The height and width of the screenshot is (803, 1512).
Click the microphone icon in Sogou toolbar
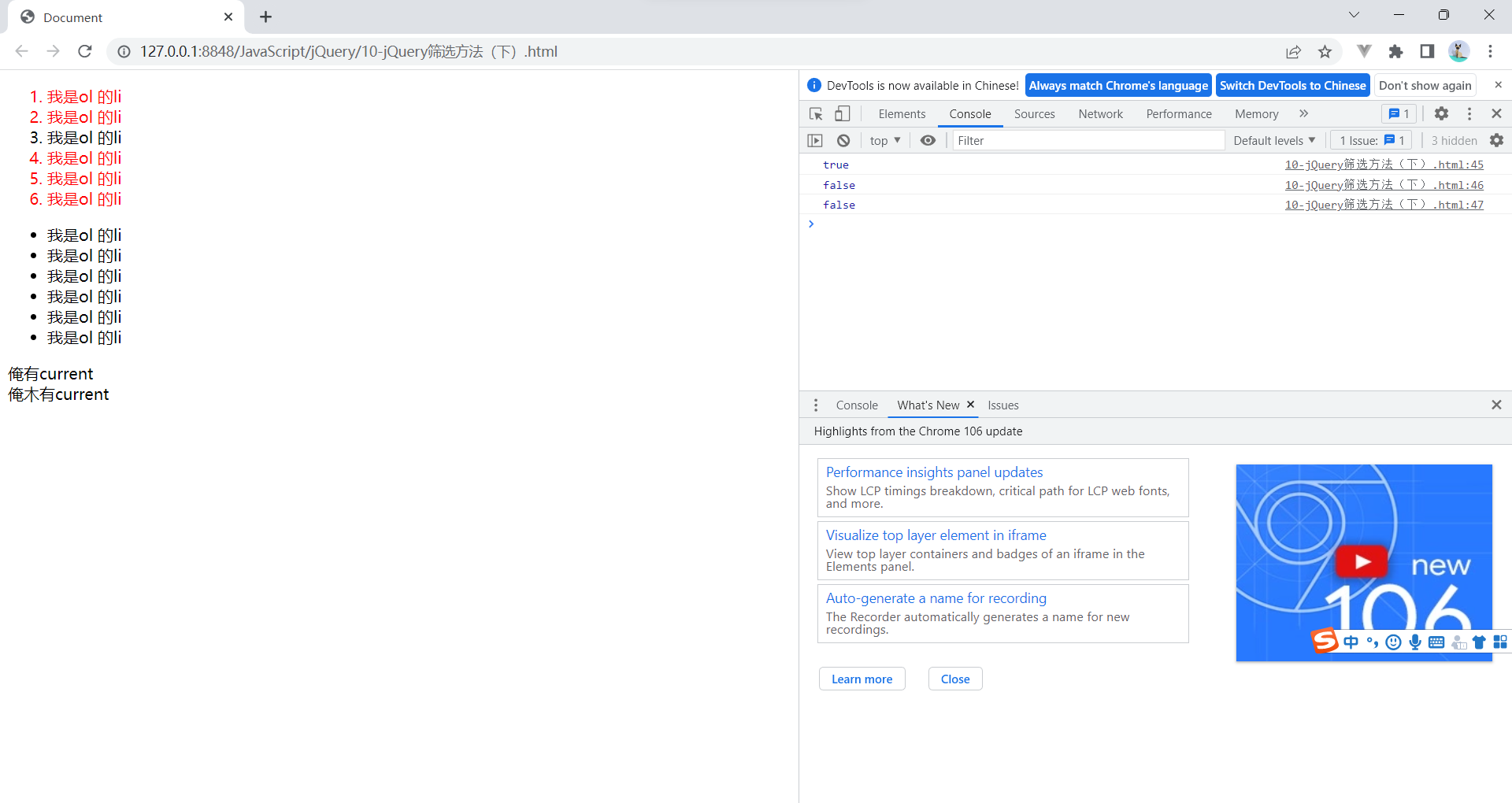pyautogui.click(x=1415, y=642)
